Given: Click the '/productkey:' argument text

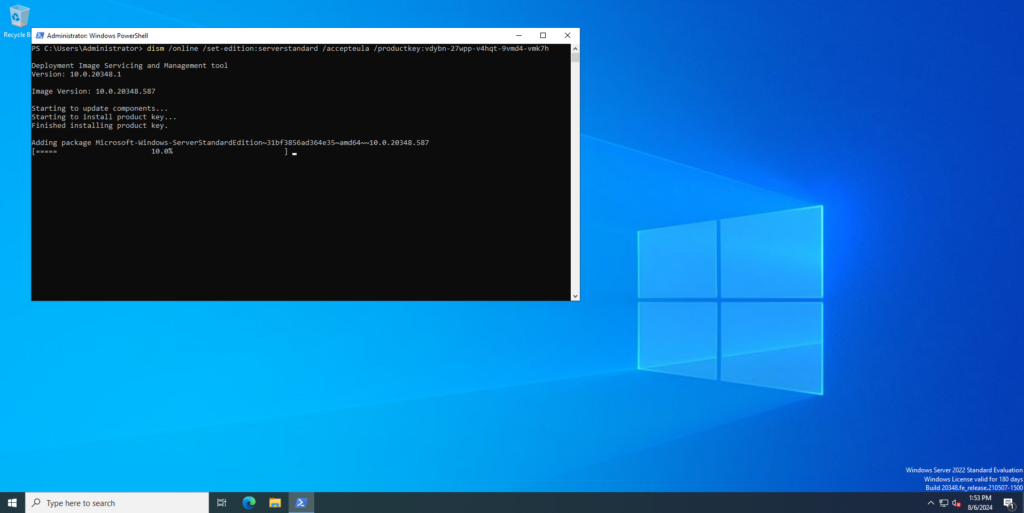Looking at the screenshot, I should point(399,48).
